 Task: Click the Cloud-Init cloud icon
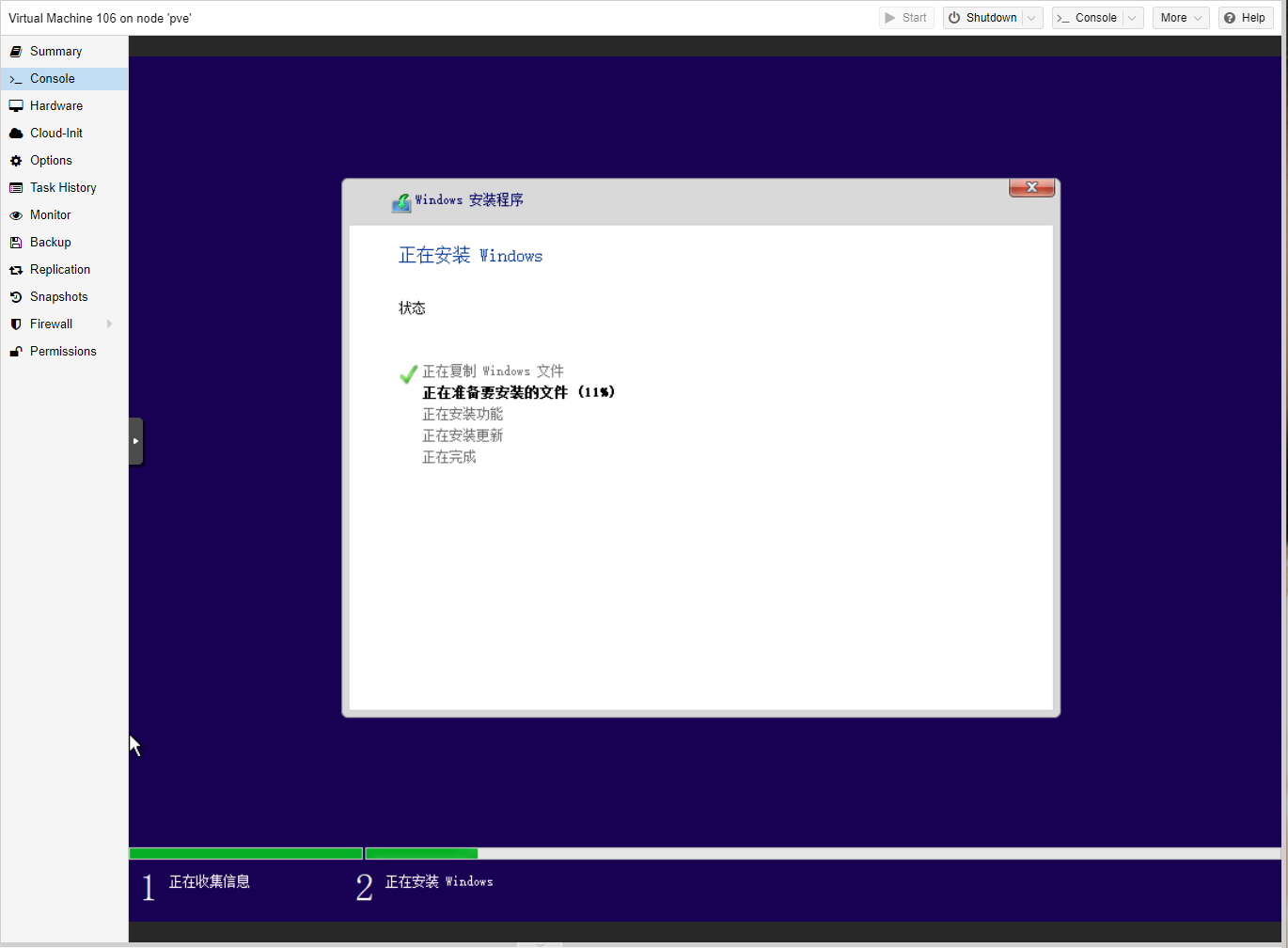tap(16, 134)
